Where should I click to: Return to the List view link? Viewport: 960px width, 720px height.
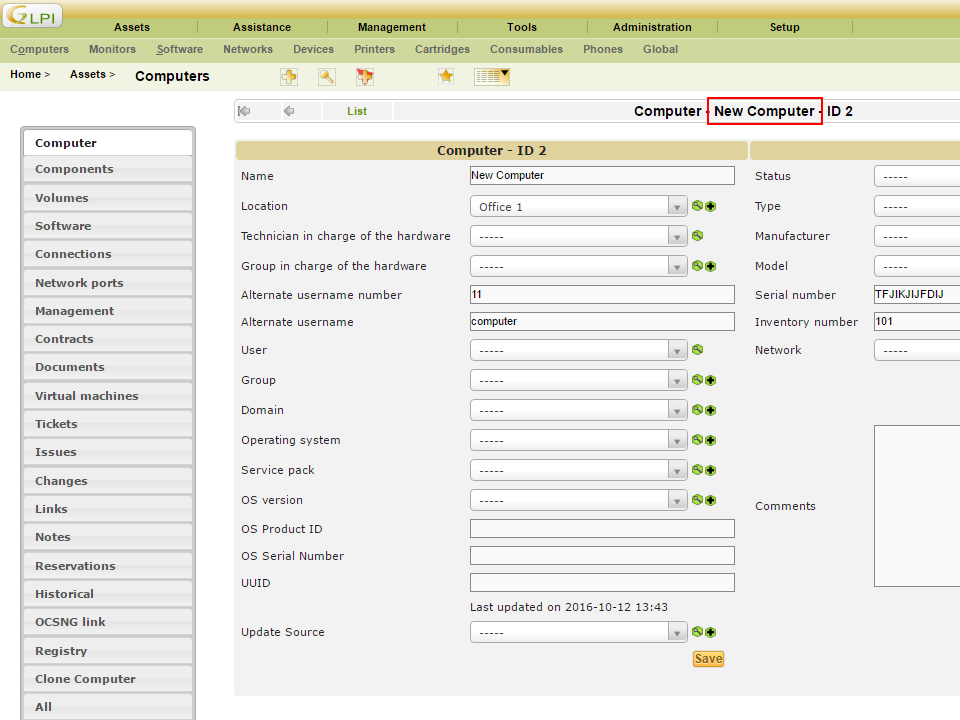coord(357,111)
